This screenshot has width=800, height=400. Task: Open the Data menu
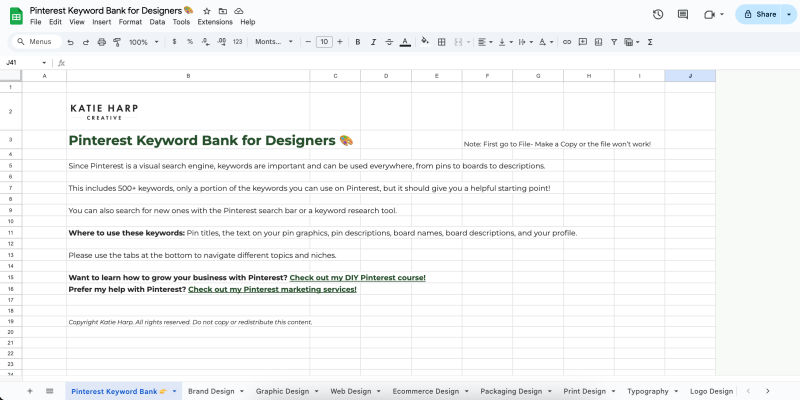(157, 22)
